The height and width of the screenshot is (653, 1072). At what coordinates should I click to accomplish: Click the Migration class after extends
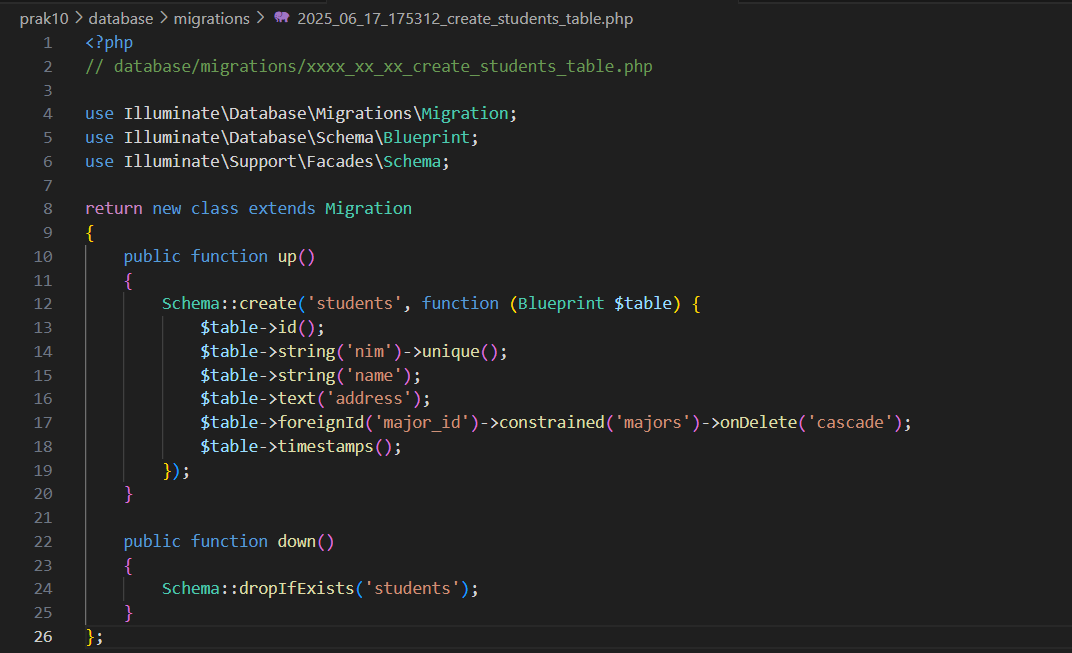[x=368, y=208]
